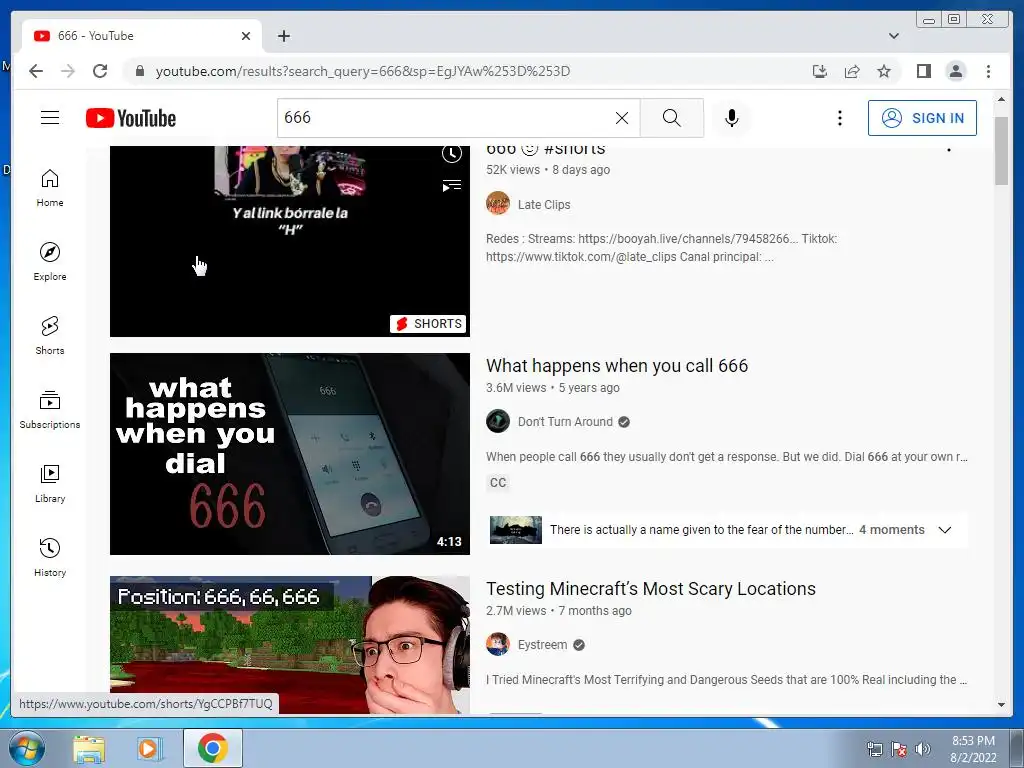Click the page scrollbar thumb
The height and width of the screenshot is (768, 1024).
(x=1001, y=150)
